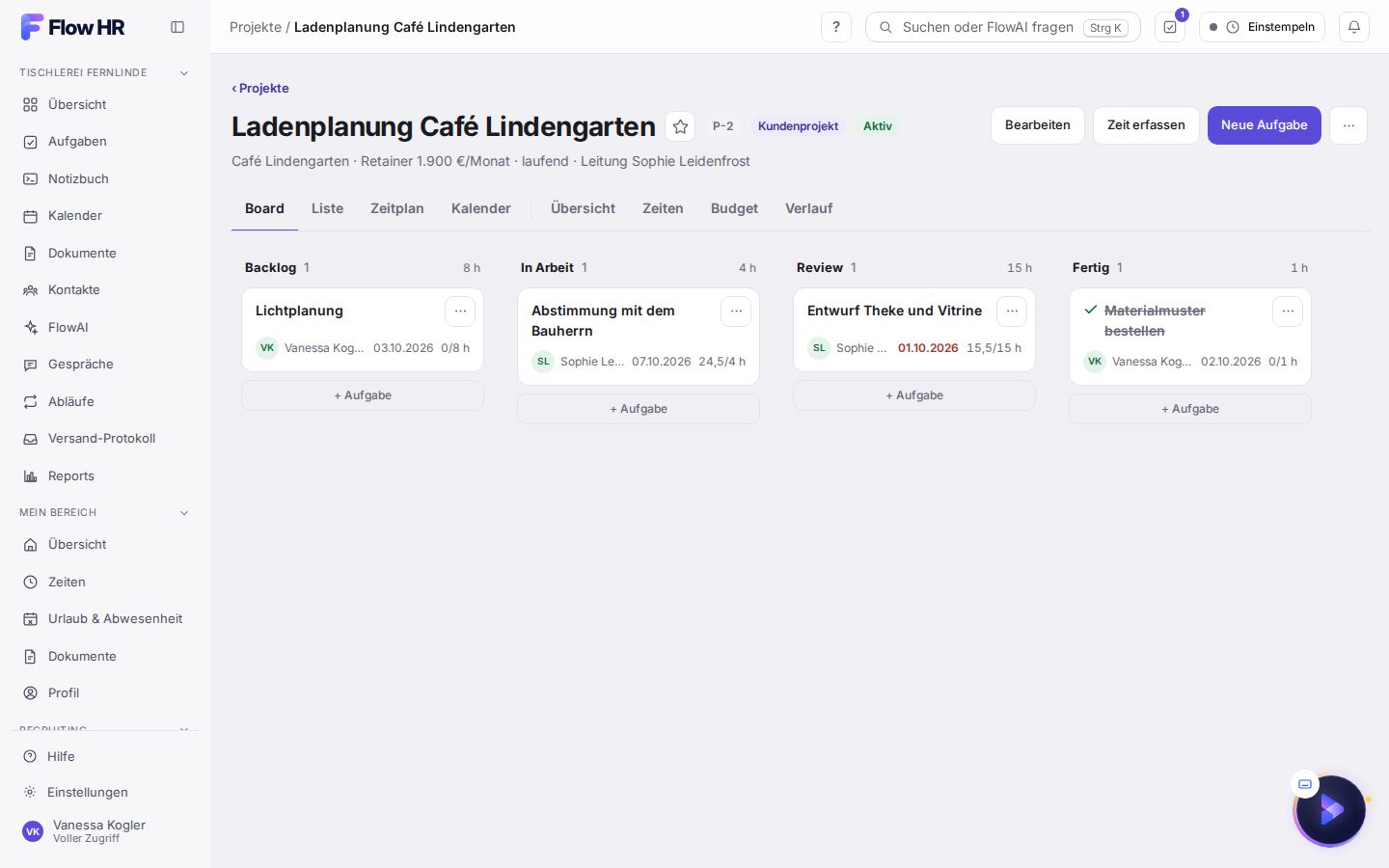Click the Zeit erfassen button
Image resolution: width=1389 pixels, height=868 pixels.
coord(1146,125)
